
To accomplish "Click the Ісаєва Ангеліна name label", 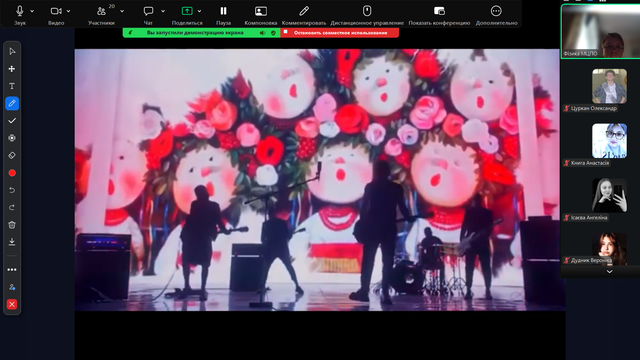I will coord(589,218).
